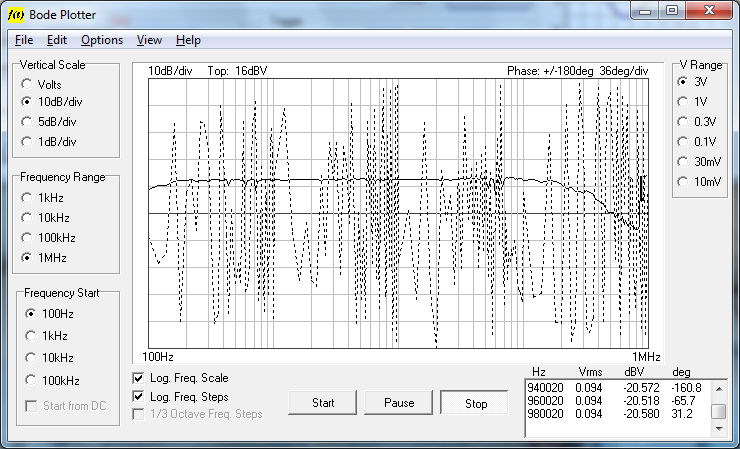Click the 31.2 deg value
Viewport: 740px width, 449px height.
coord(682,414)
